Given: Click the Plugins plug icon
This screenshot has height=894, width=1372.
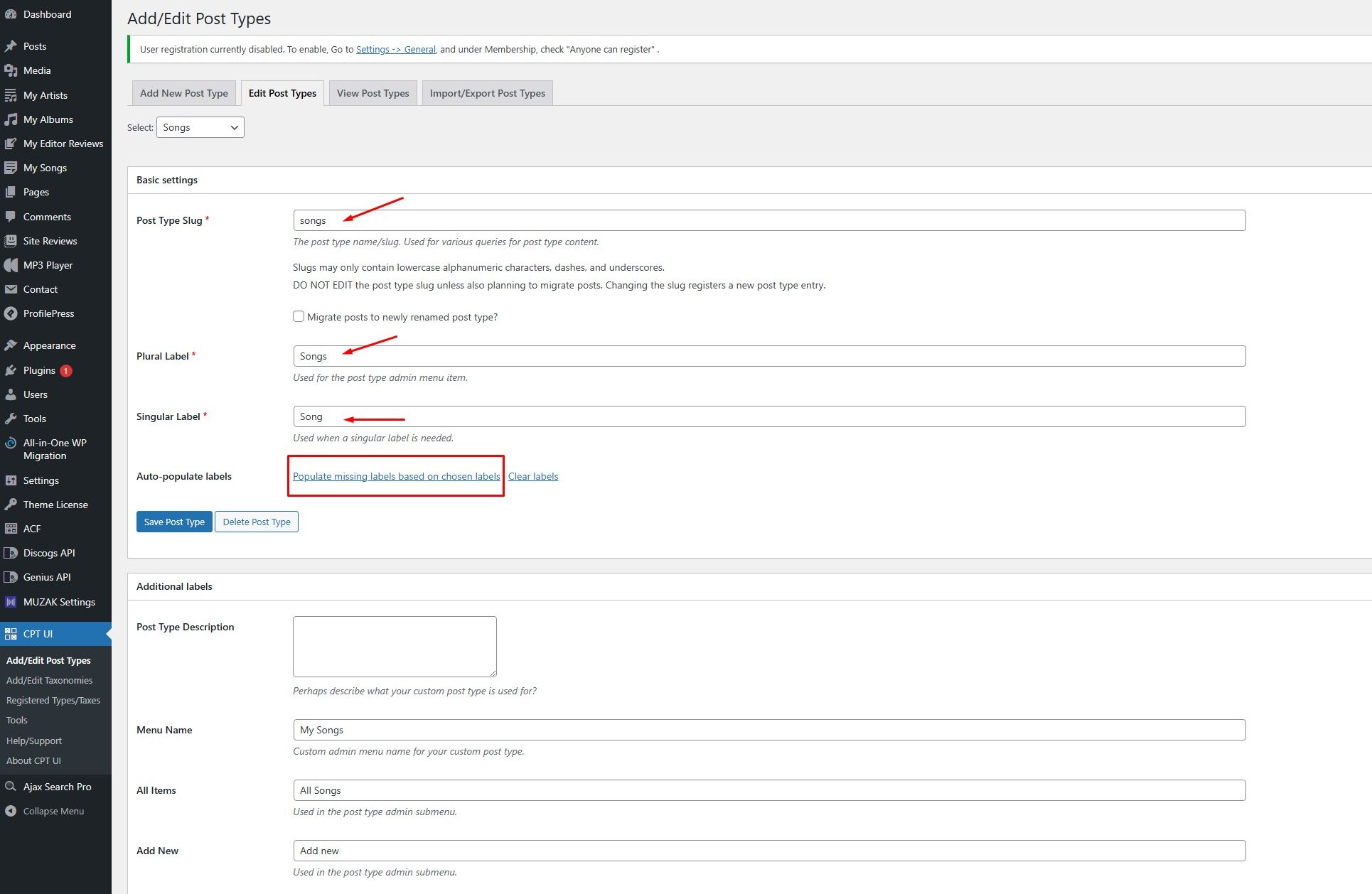Looking at the screenshot, I should click(11, 370).
